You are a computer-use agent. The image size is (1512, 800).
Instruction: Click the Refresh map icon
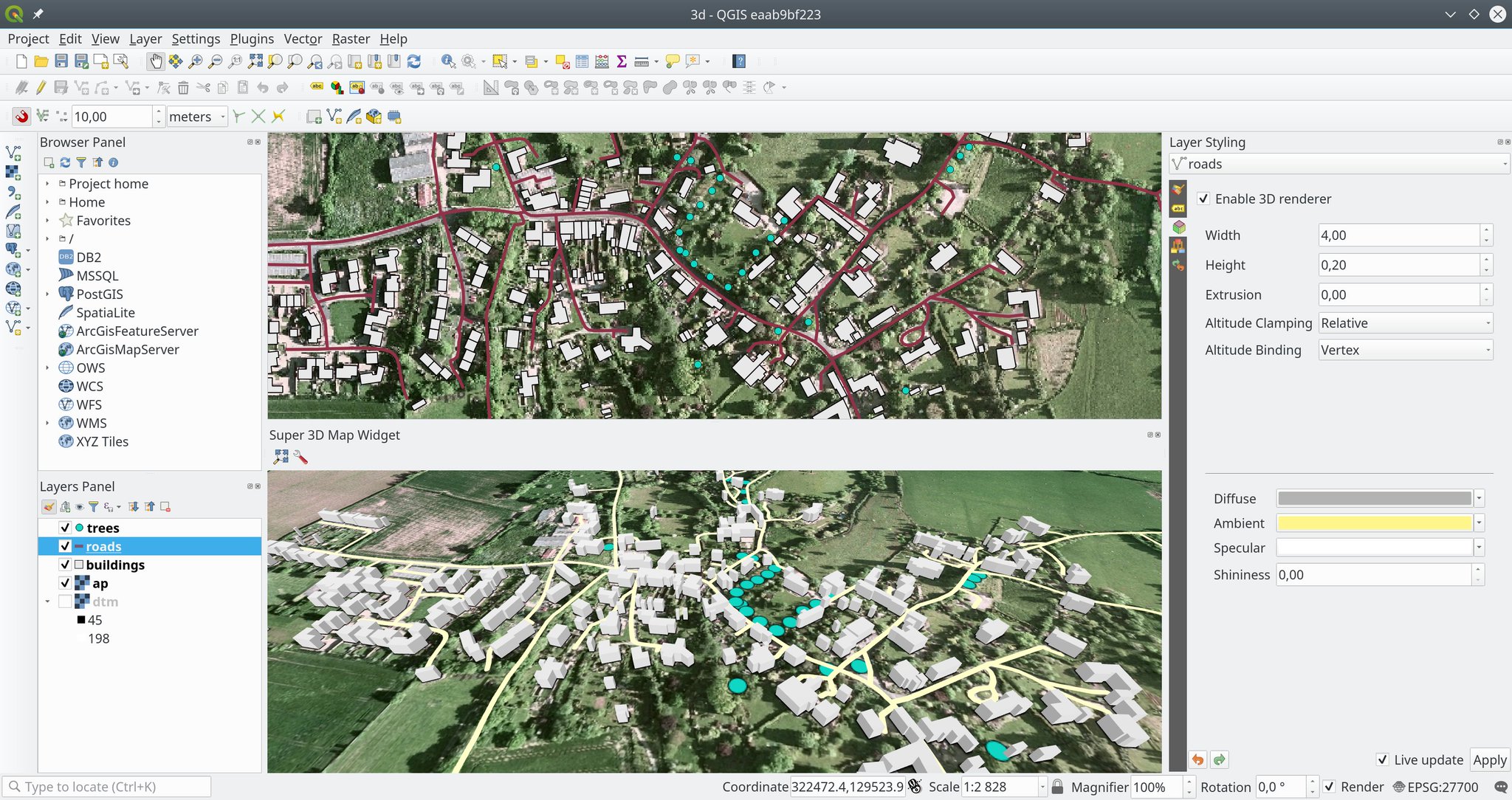414,61
